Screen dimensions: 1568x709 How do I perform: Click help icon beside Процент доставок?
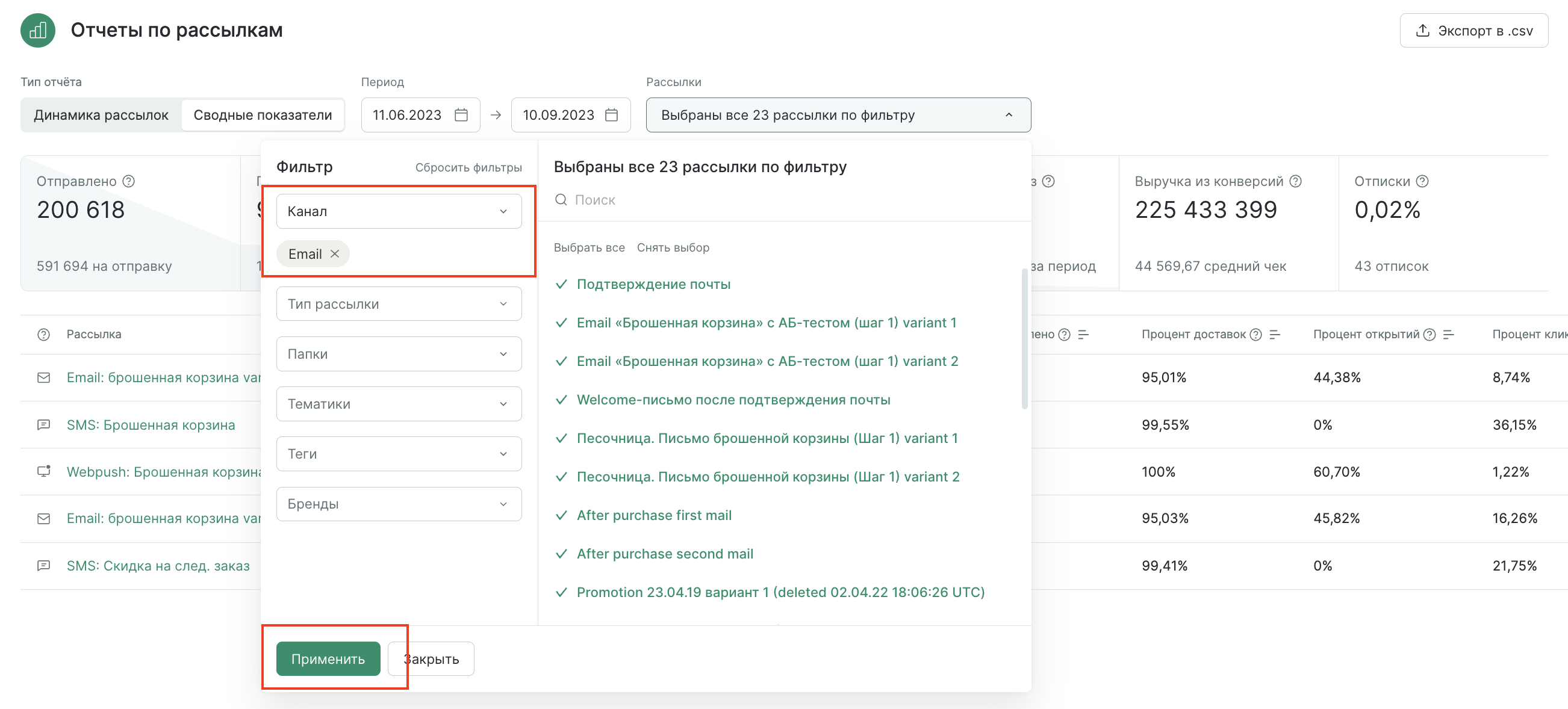pos(1255,335)
